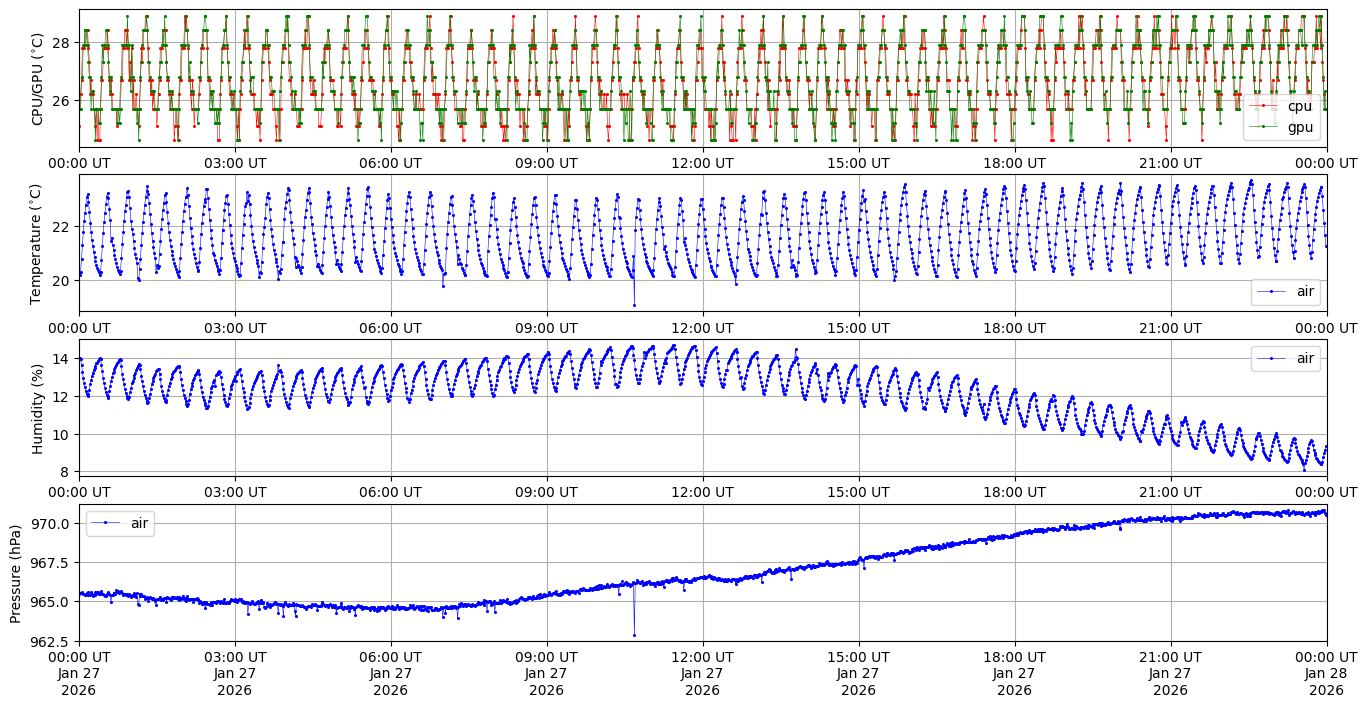Click the 'Humidity (%)' y-axis label
The height and width of the screenshot is (707, 1367).
coord(38,408)
